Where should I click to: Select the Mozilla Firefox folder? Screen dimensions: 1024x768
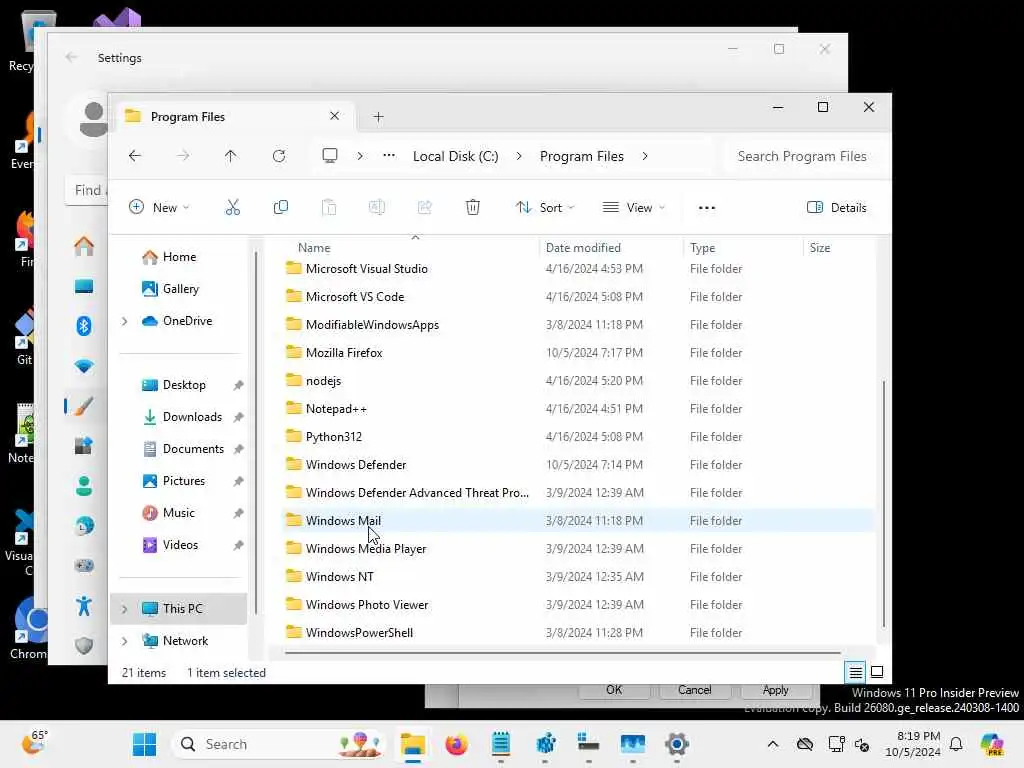[578, 353]
